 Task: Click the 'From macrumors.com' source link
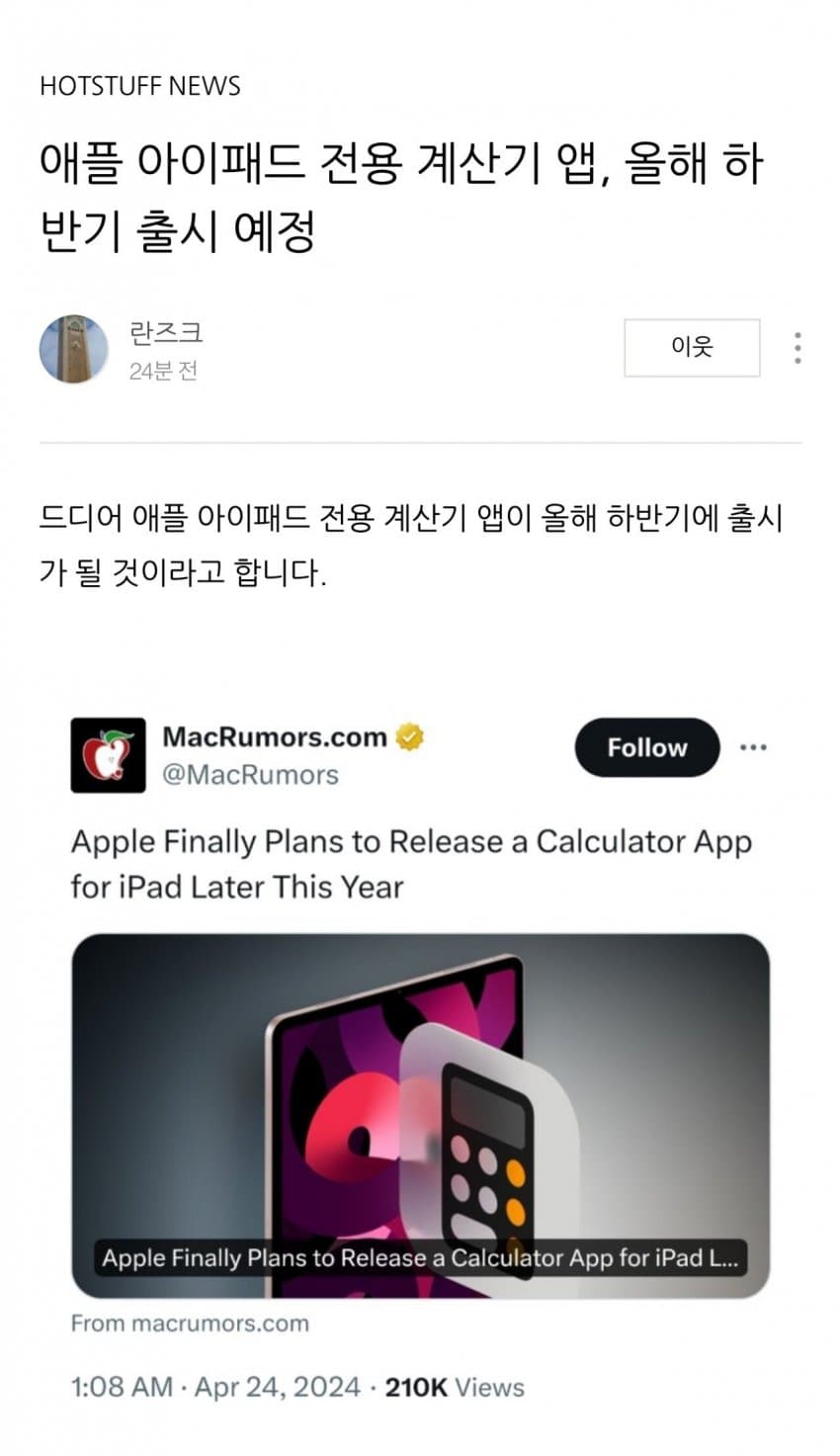point(190,1324)
